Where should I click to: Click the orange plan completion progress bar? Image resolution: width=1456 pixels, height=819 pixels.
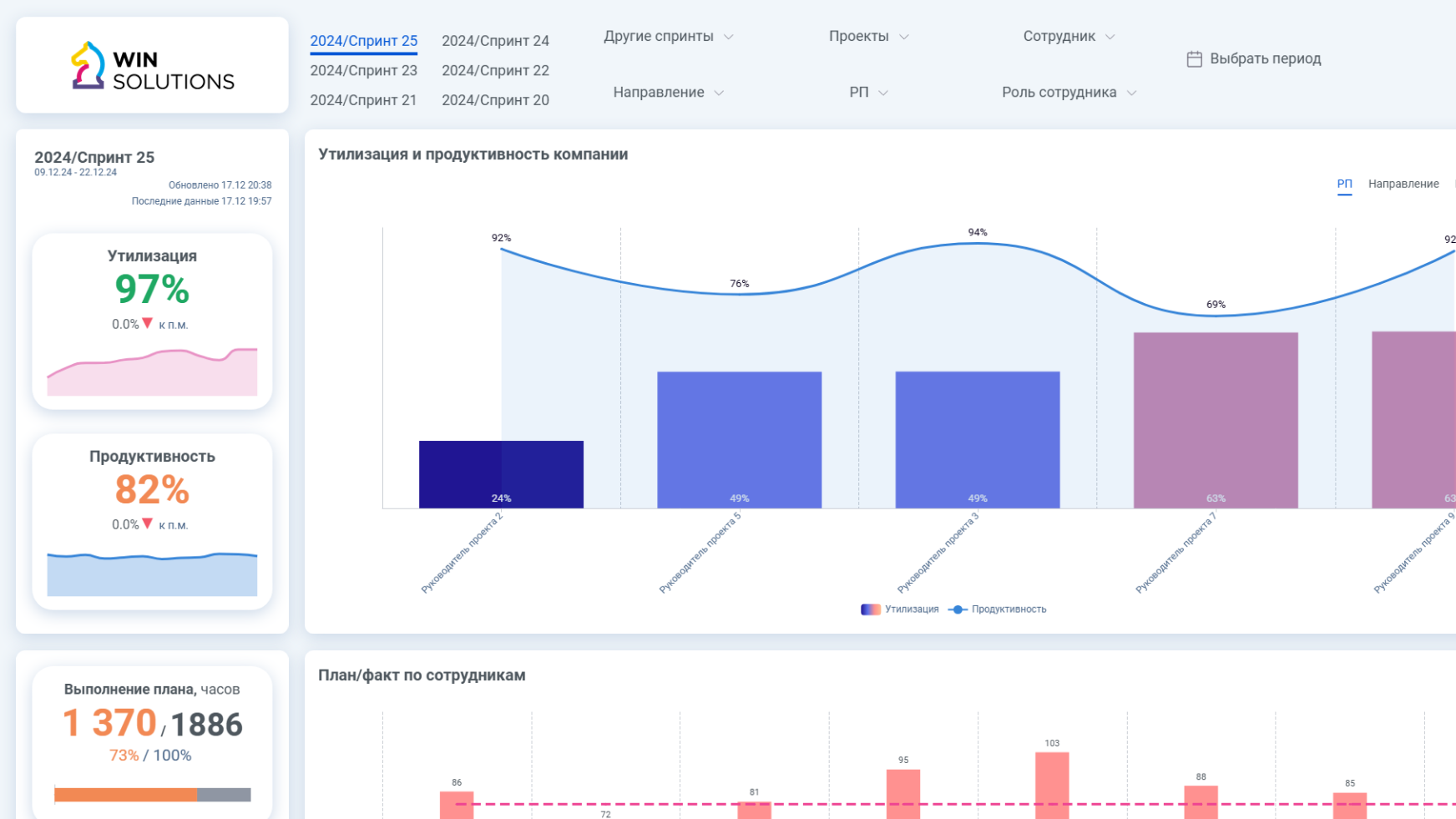(x=125, y=795)
